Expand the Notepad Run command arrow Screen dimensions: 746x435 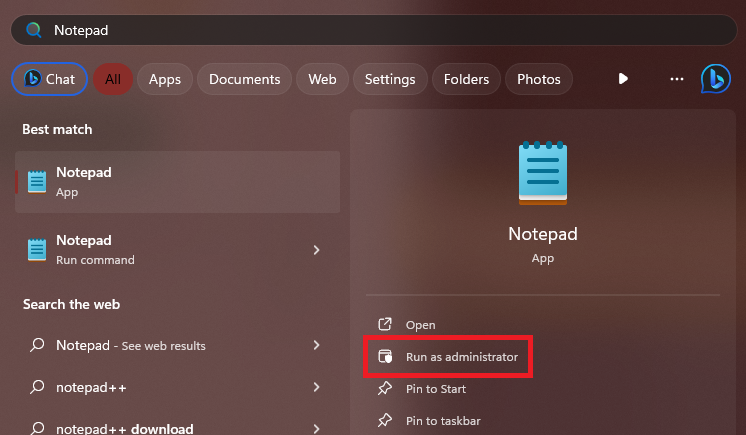pos(316,250)
